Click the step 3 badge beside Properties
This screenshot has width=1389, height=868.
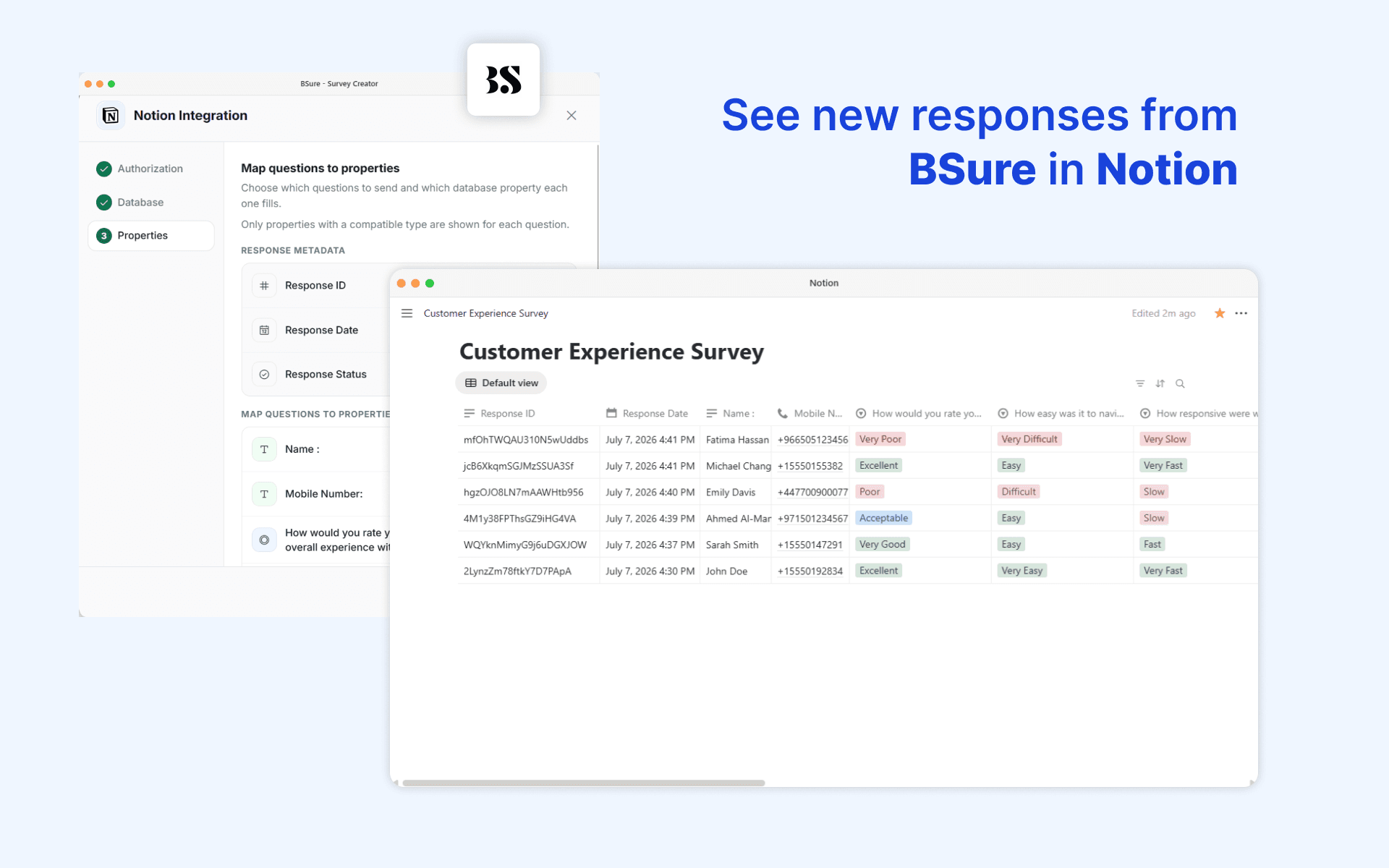tap(104, 236)
